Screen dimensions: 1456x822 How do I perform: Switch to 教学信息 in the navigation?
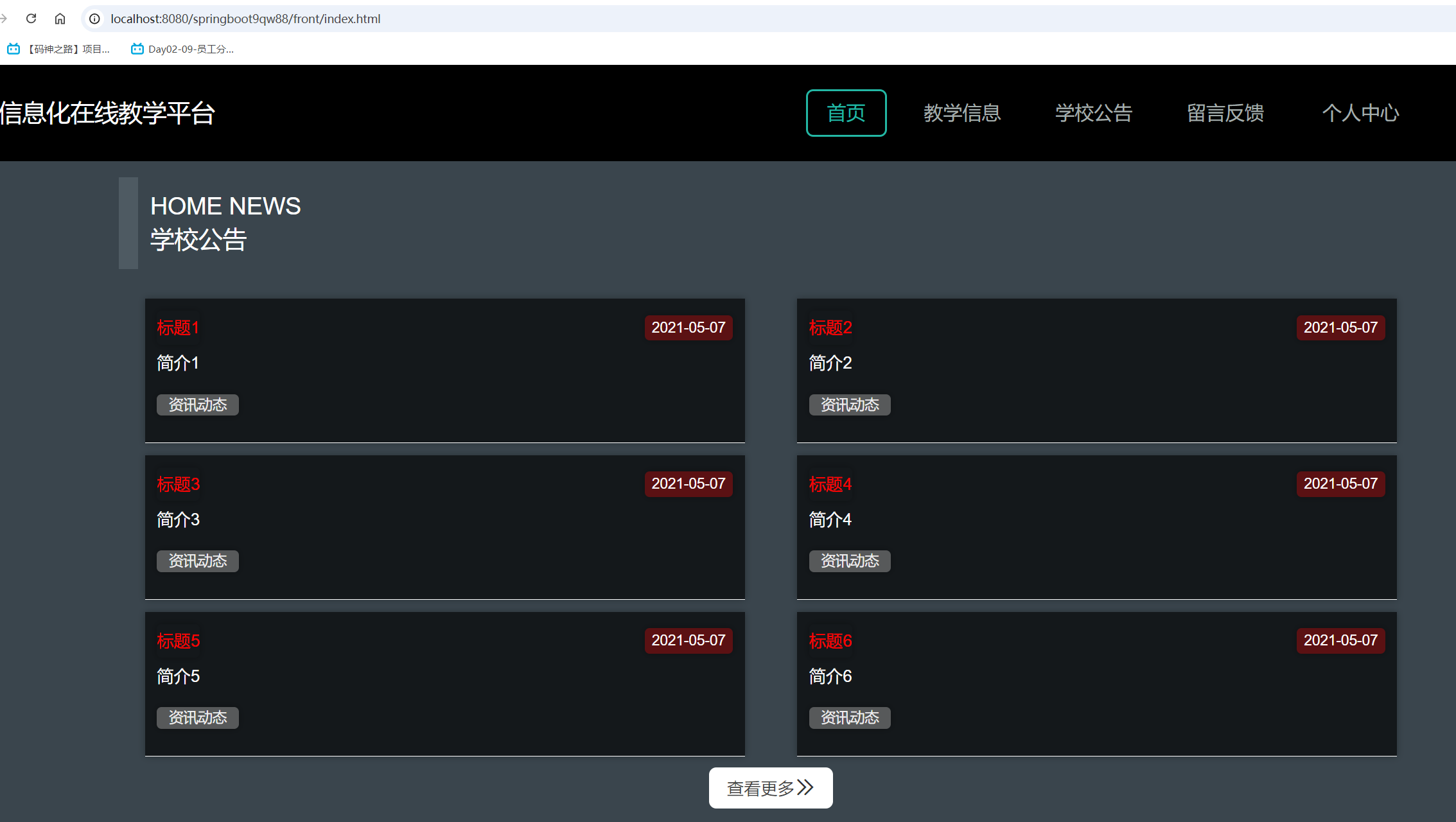pos(962,113)
